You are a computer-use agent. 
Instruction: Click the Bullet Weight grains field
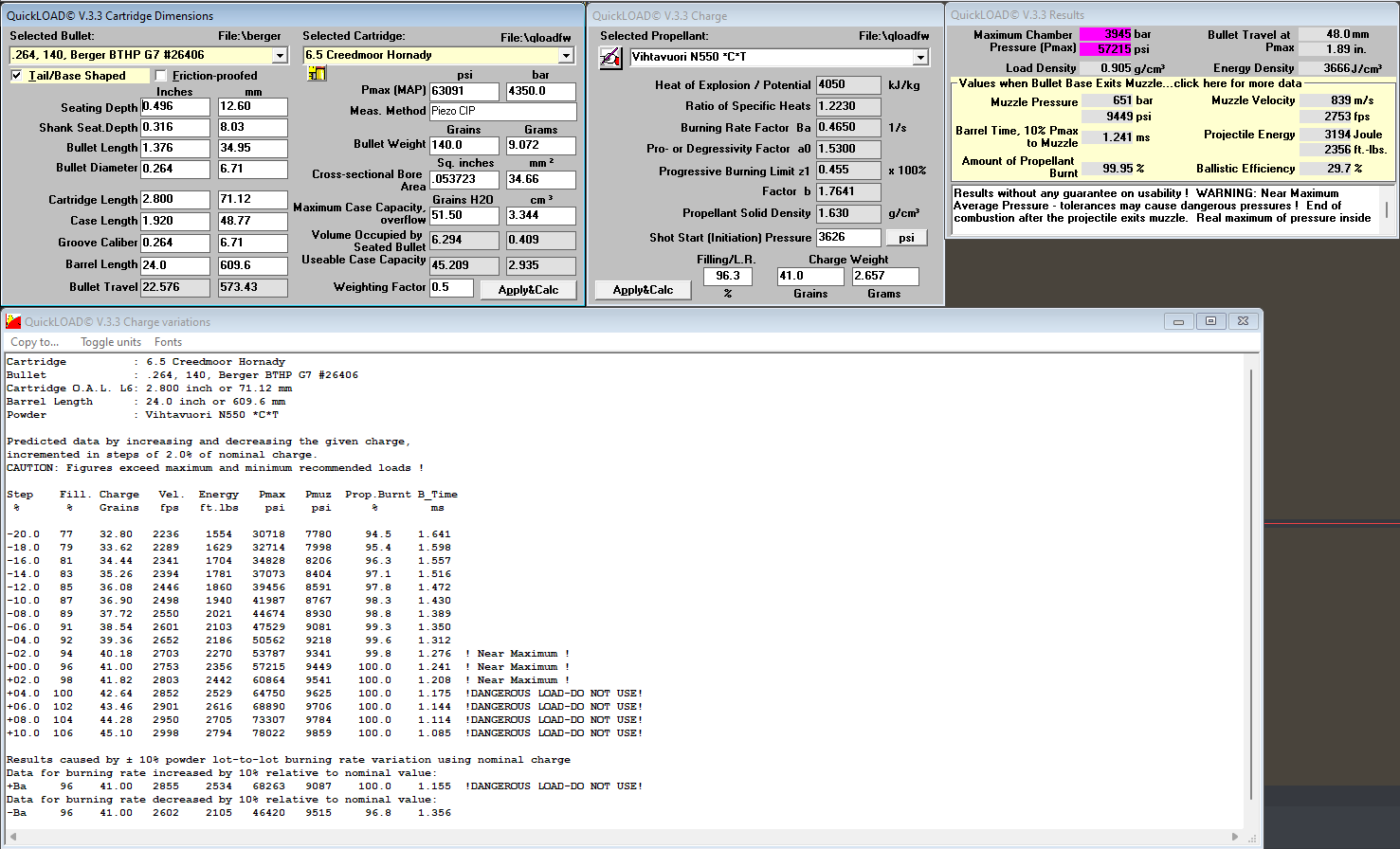(x=464, y=146)
